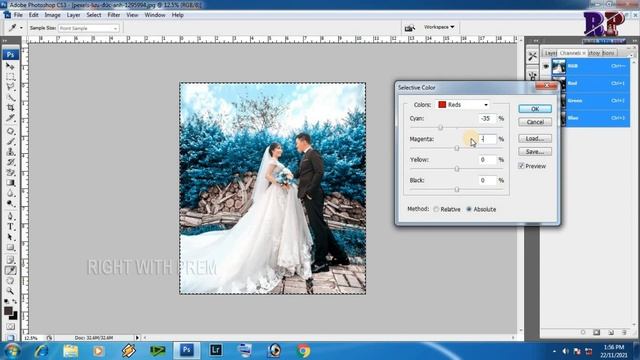Switch to the Layers tab

[550, 53]
